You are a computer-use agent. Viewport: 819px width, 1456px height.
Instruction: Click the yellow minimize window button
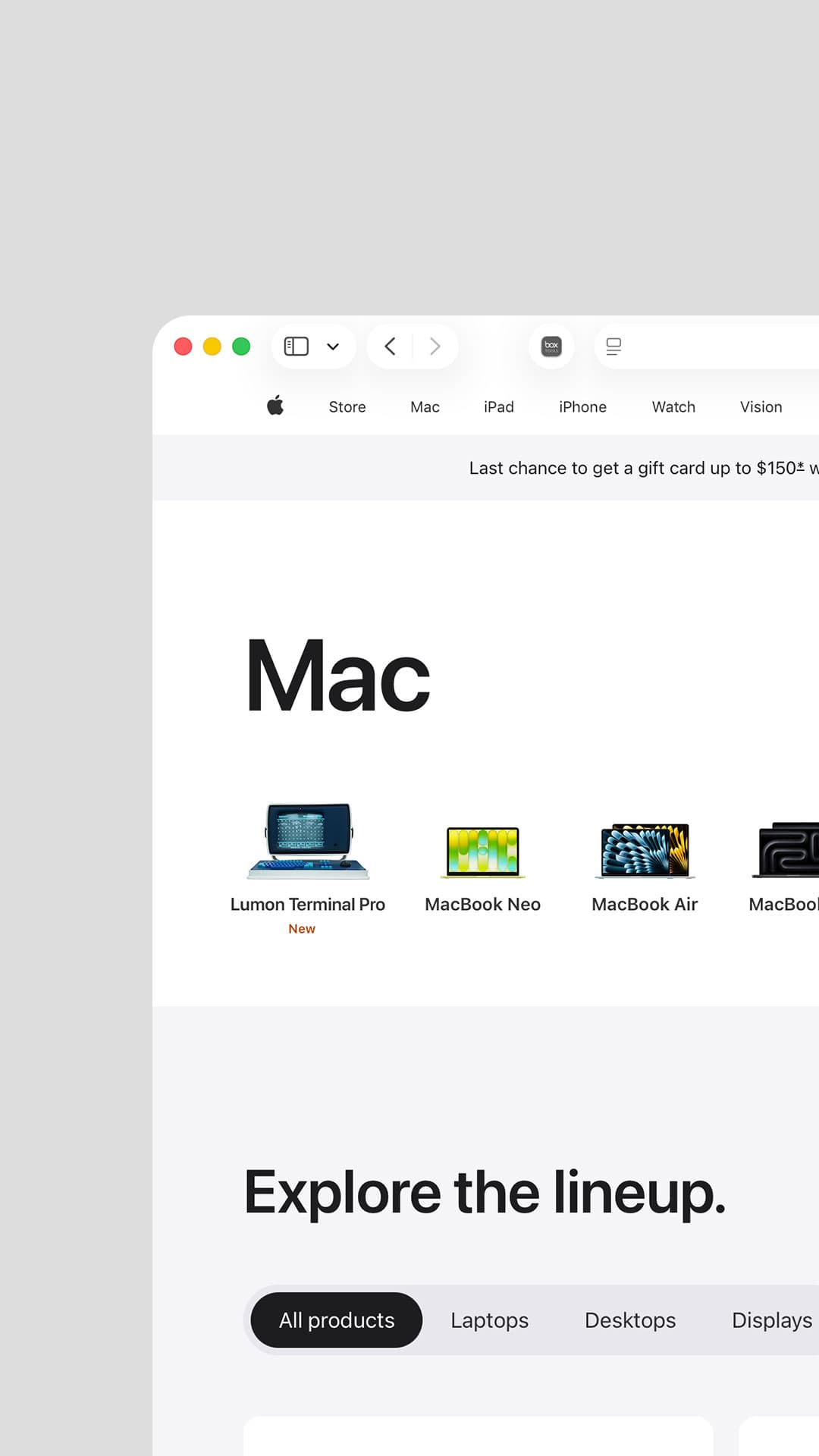coord(212,347)
